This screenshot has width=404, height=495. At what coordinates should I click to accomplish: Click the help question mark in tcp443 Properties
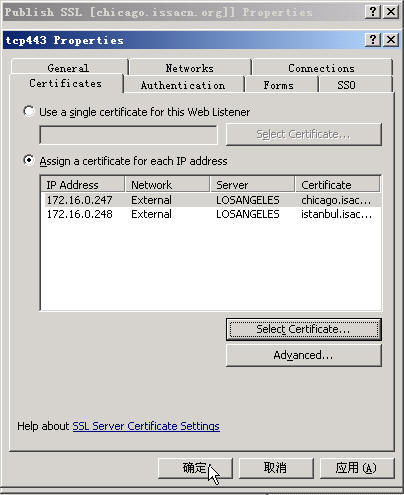point(373,40)
